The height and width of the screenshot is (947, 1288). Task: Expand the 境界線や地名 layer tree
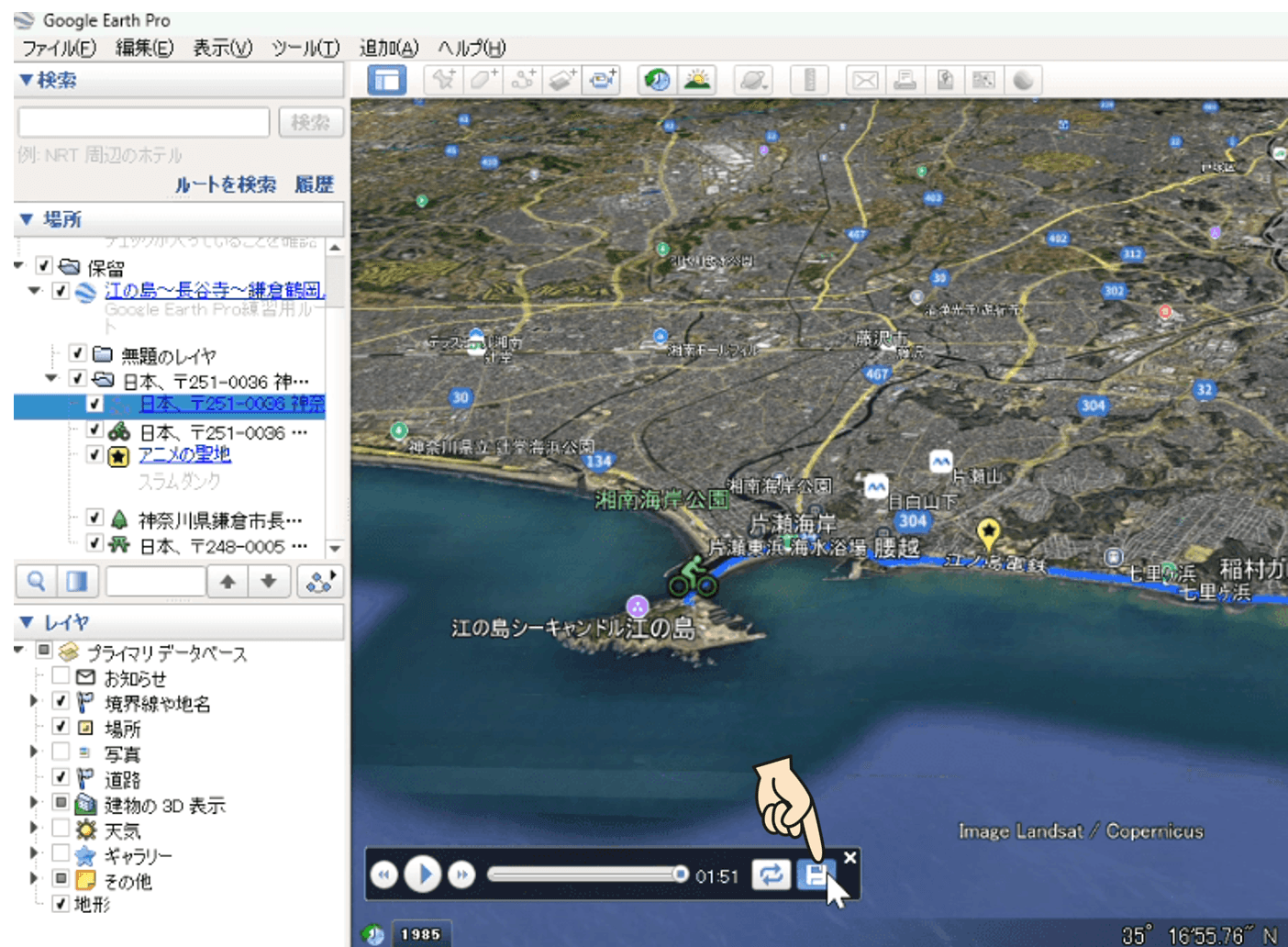tap(34, 701)
